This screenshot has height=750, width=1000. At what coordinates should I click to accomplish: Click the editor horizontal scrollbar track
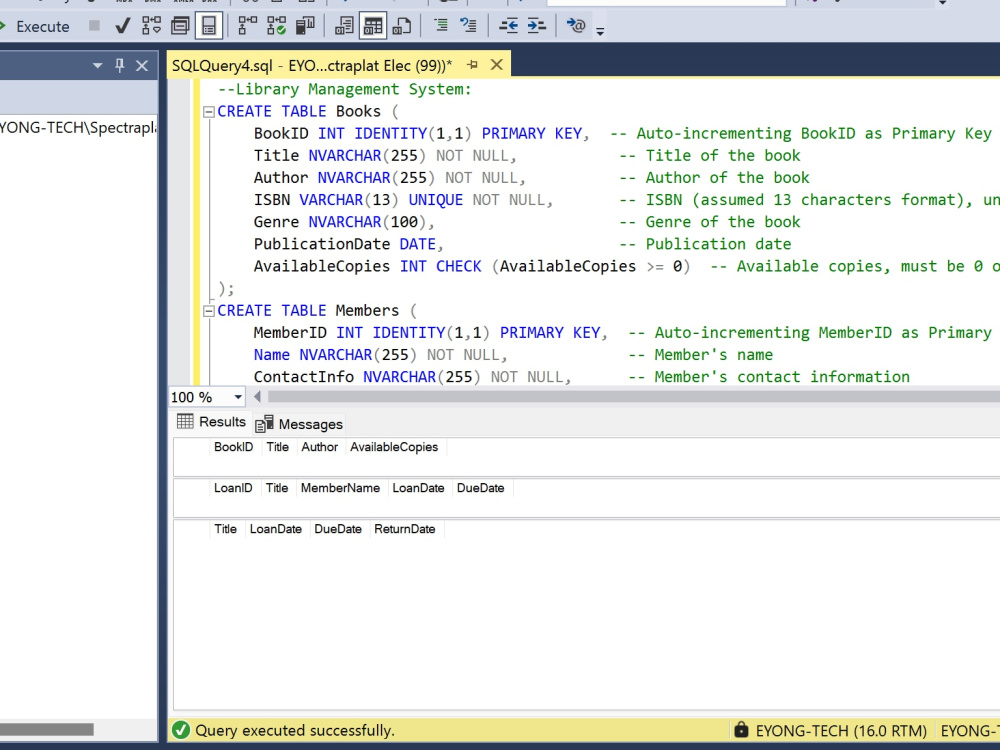pyautogui.click(x=633, y=397)
